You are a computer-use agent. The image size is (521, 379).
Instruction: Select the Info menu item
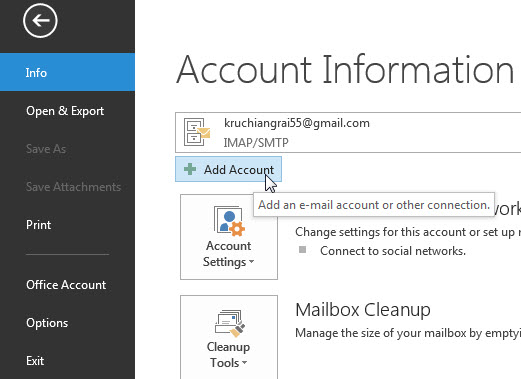(x=67, y=72)
